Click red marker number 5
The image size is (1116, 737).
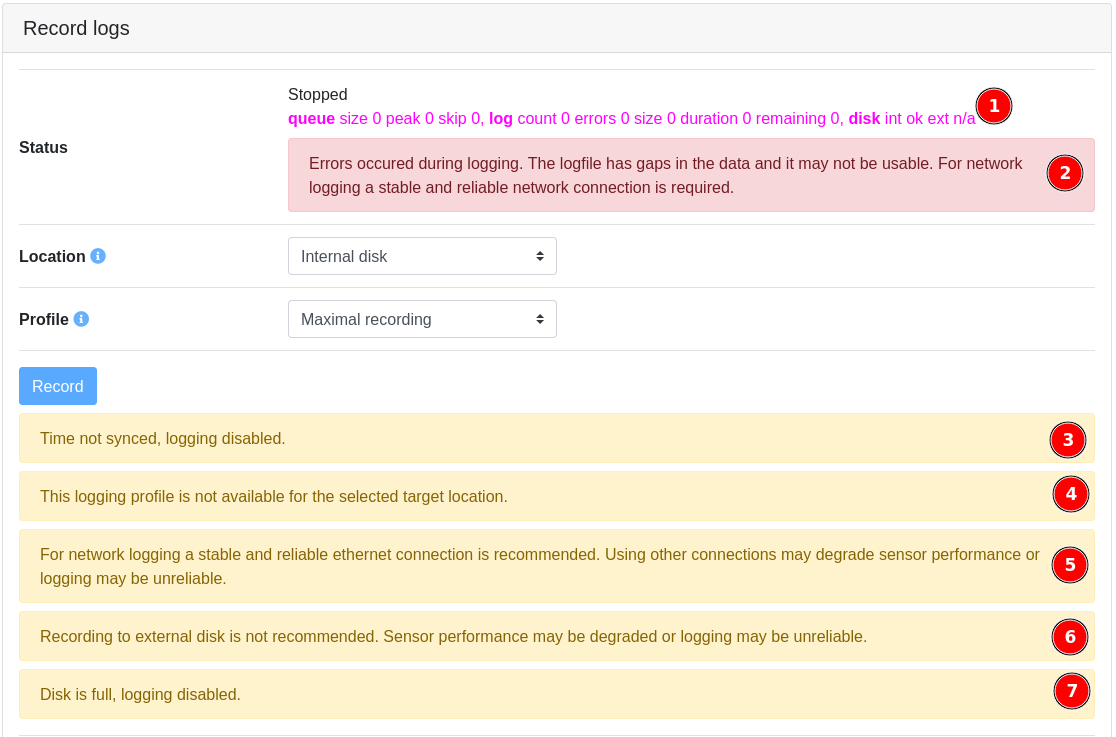(x=1069, y=565)
